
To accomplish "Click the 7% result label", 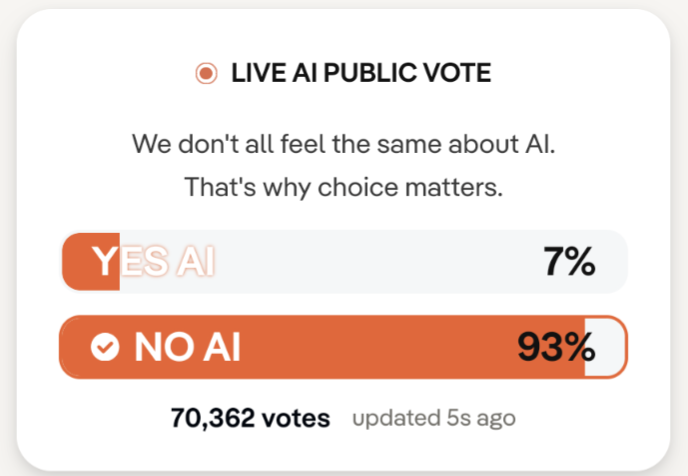I will click(569, 262).
